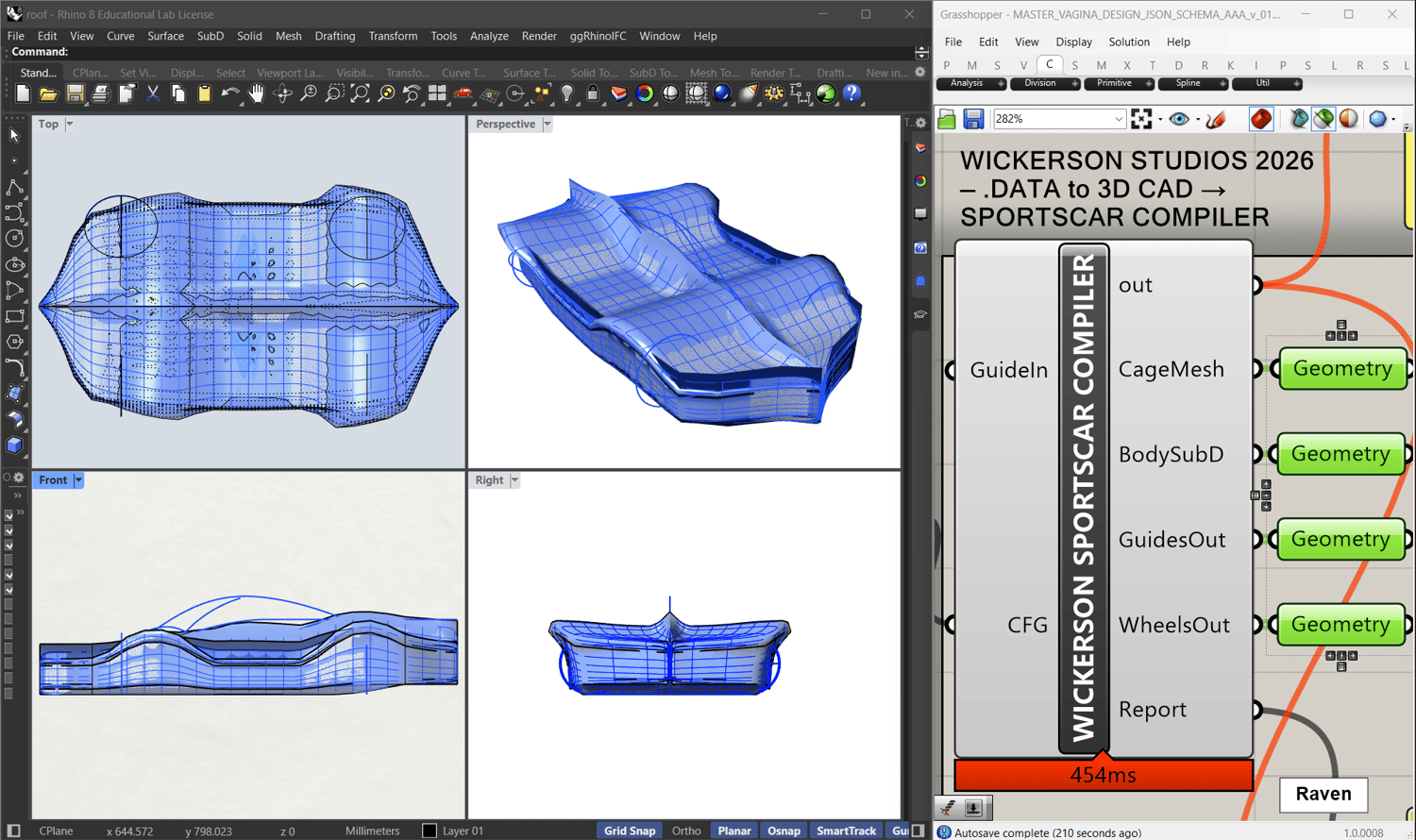Toggle Ortho mode in status bar
Image resolution: width=1416 pixels, height=840 pixels.
click(686, 831)
